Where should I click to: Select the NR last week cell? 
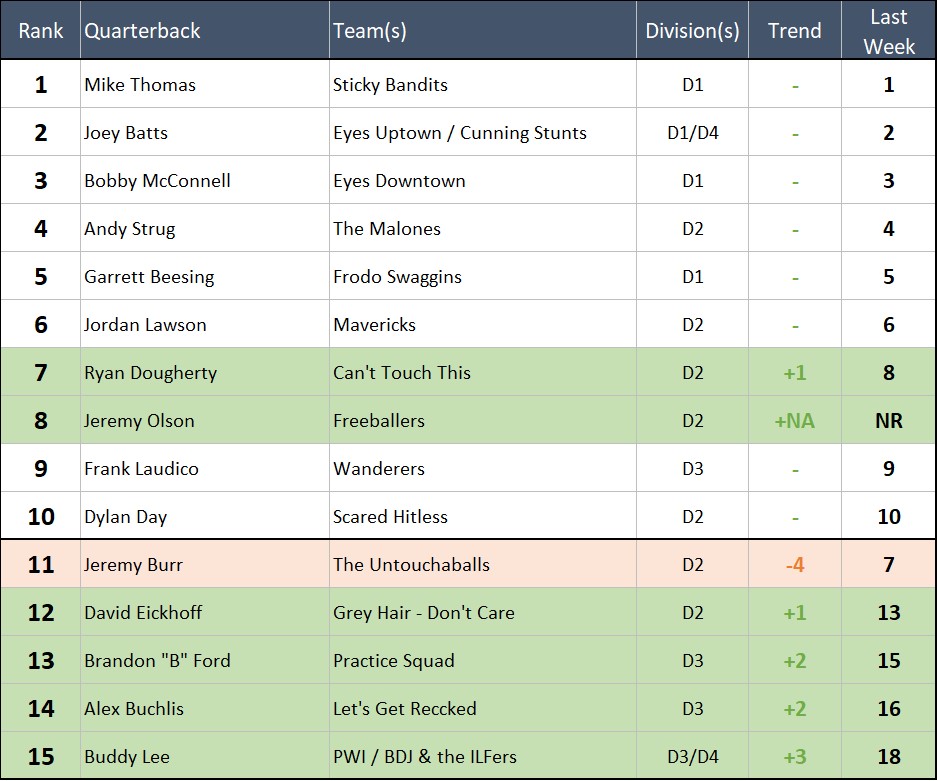888,421
